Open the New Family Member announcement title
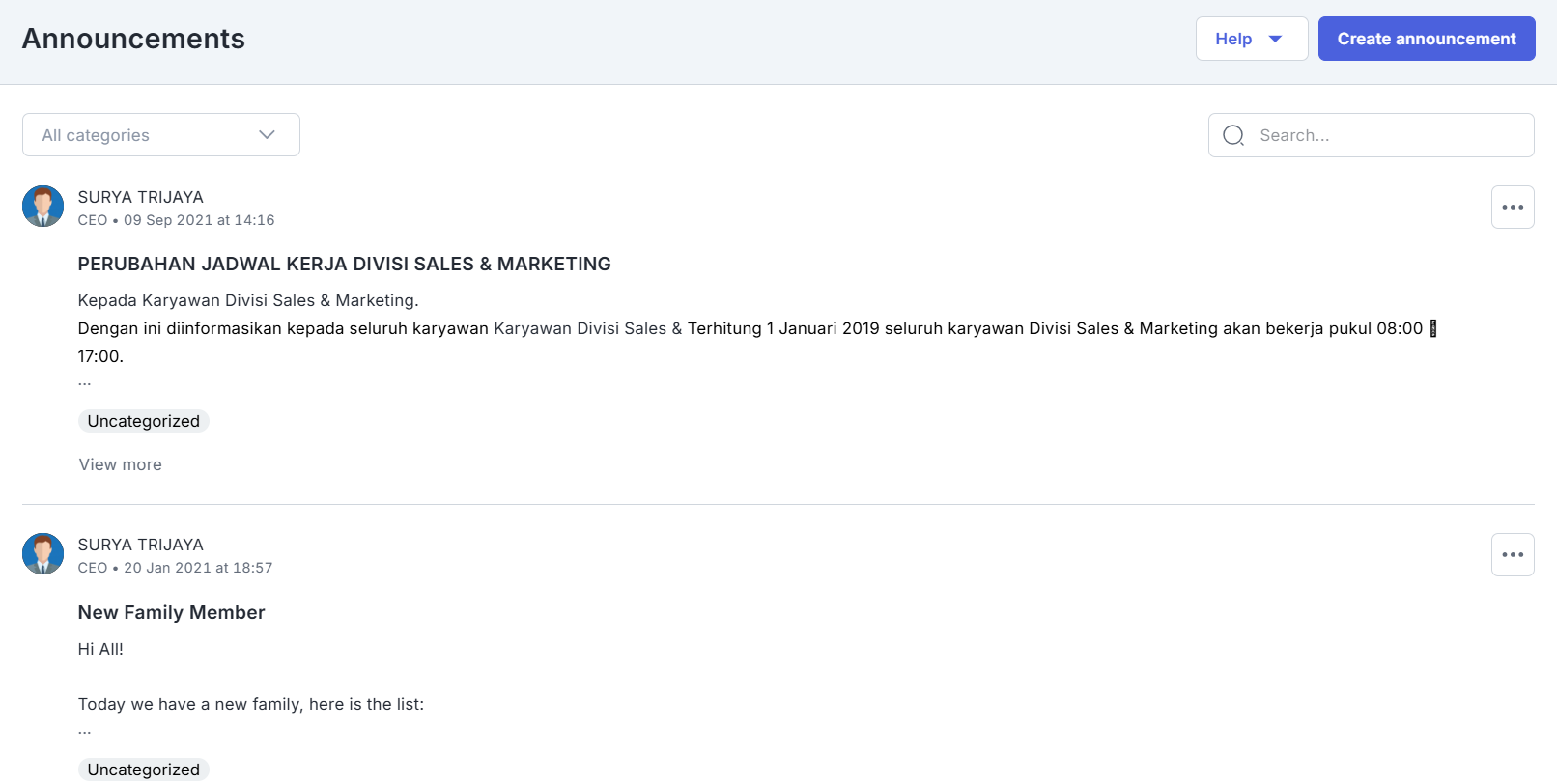This screenshot has height=784, width=1557. click(x=171, y=612)
